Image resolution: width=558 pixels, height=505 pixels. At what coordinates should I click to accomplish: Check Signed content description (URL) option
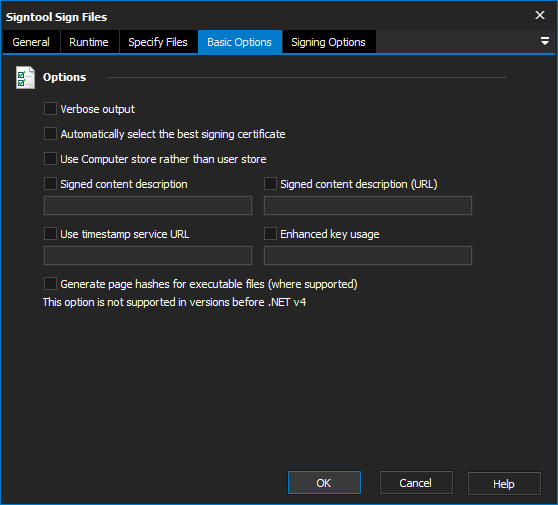(x=270, y=184)
